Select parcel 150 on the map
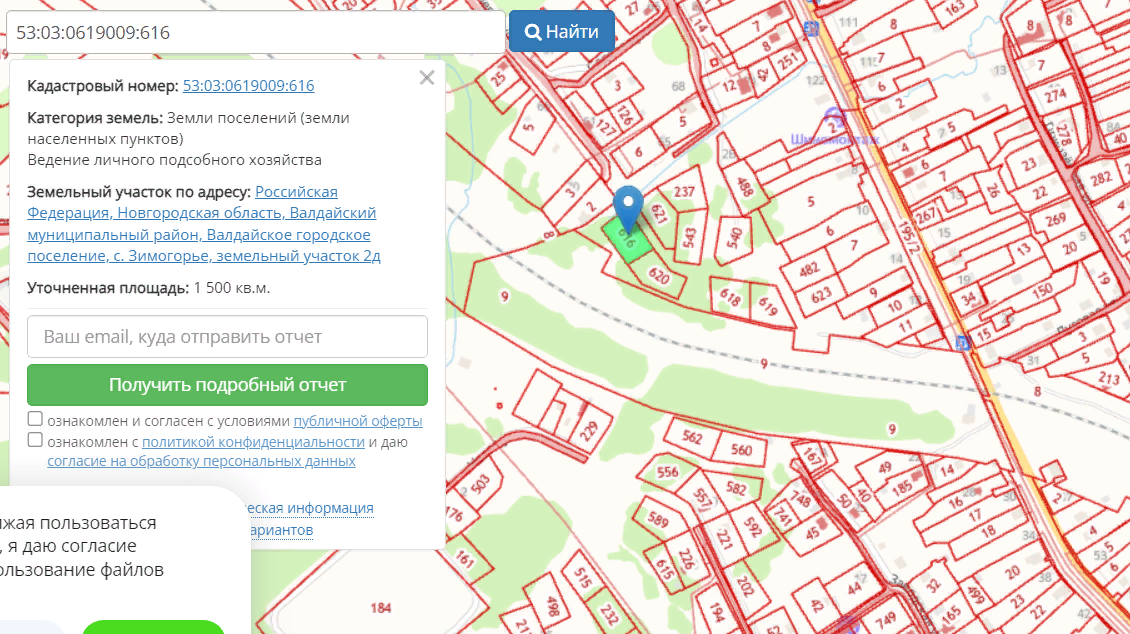 1042,291
